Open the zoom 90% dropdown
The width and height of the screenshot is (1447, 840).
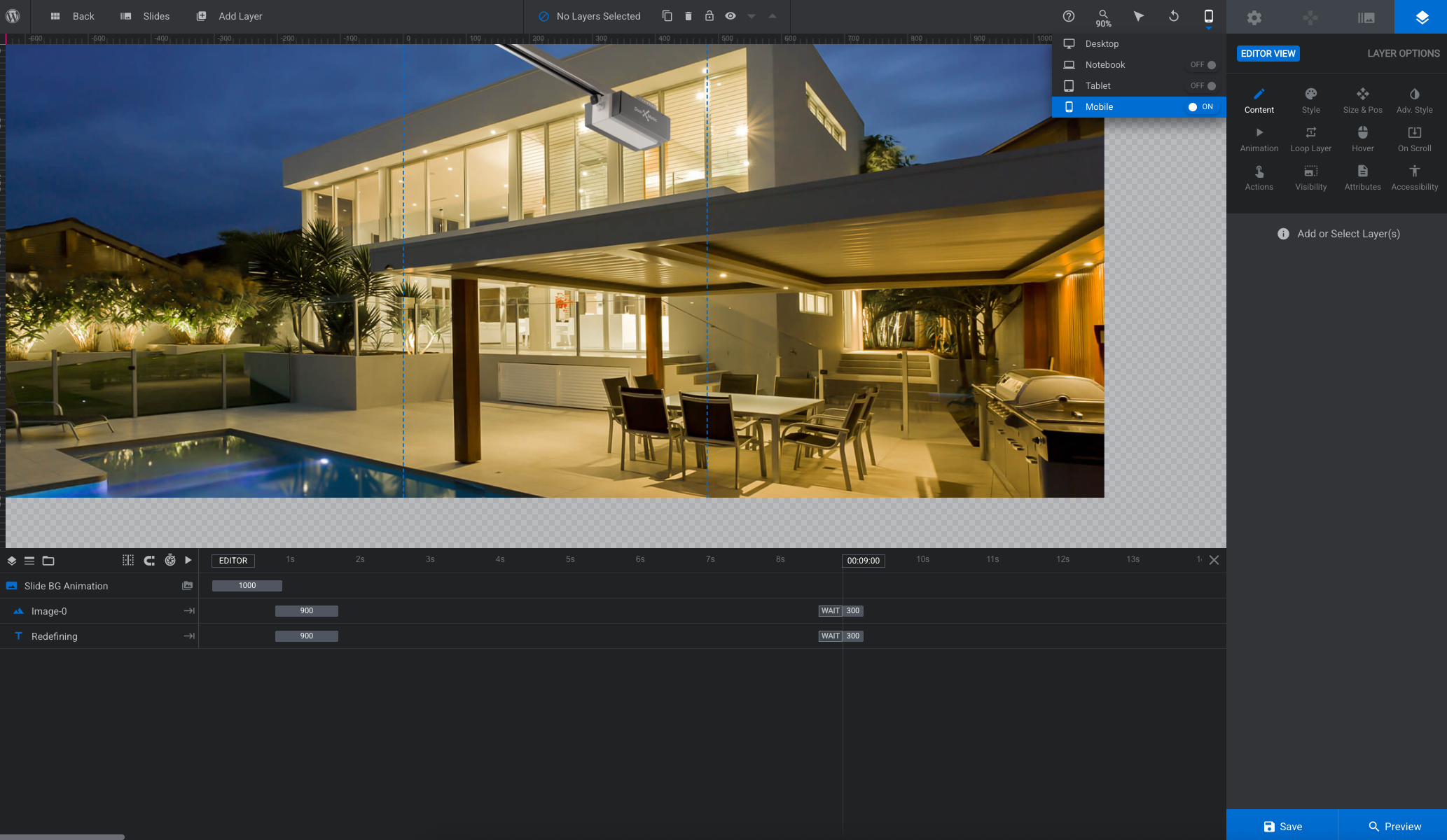tap(1103, 17)
